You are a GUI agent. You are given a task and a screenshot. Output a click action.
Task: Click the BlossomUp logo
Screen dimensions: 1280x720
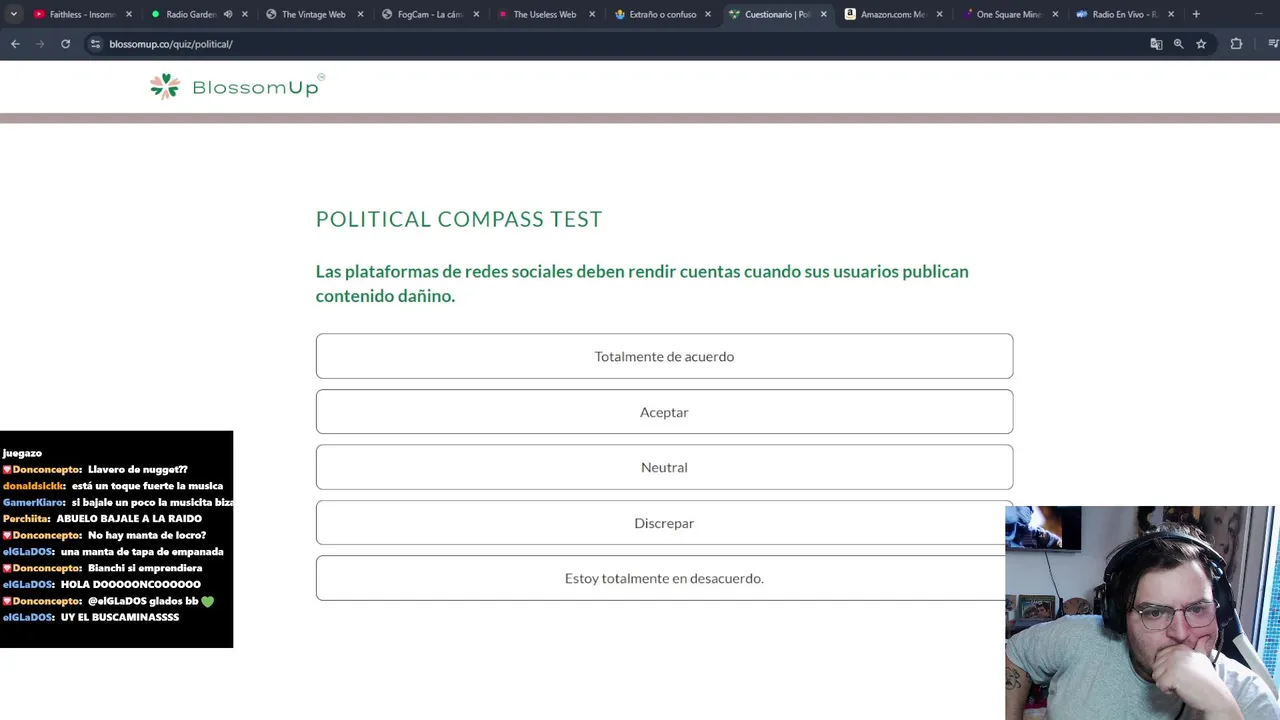click(237, 87)
